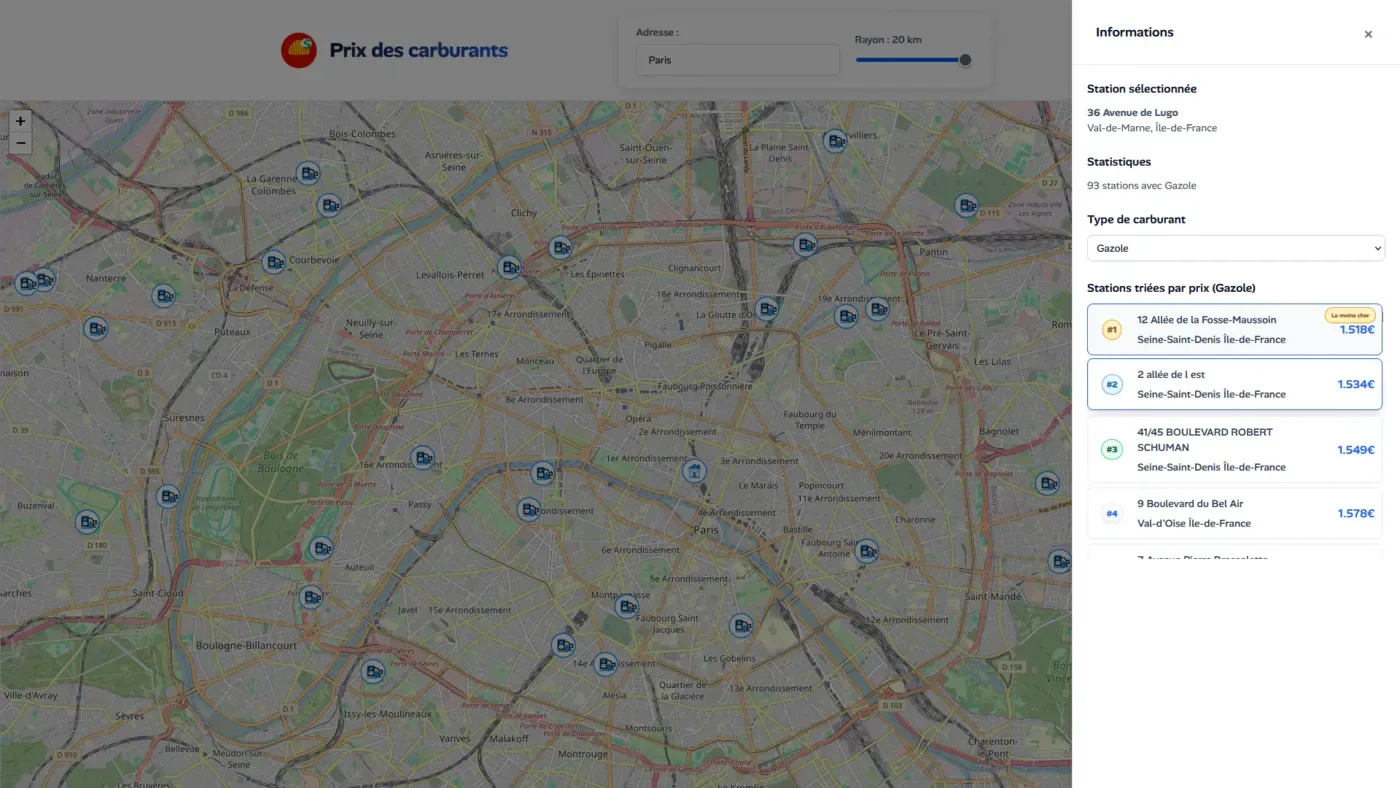1400x788 pixels.
Task: Click the 93 stations avec Gazole statistic
Action: pyautogui.click(x=1141, y=186)
